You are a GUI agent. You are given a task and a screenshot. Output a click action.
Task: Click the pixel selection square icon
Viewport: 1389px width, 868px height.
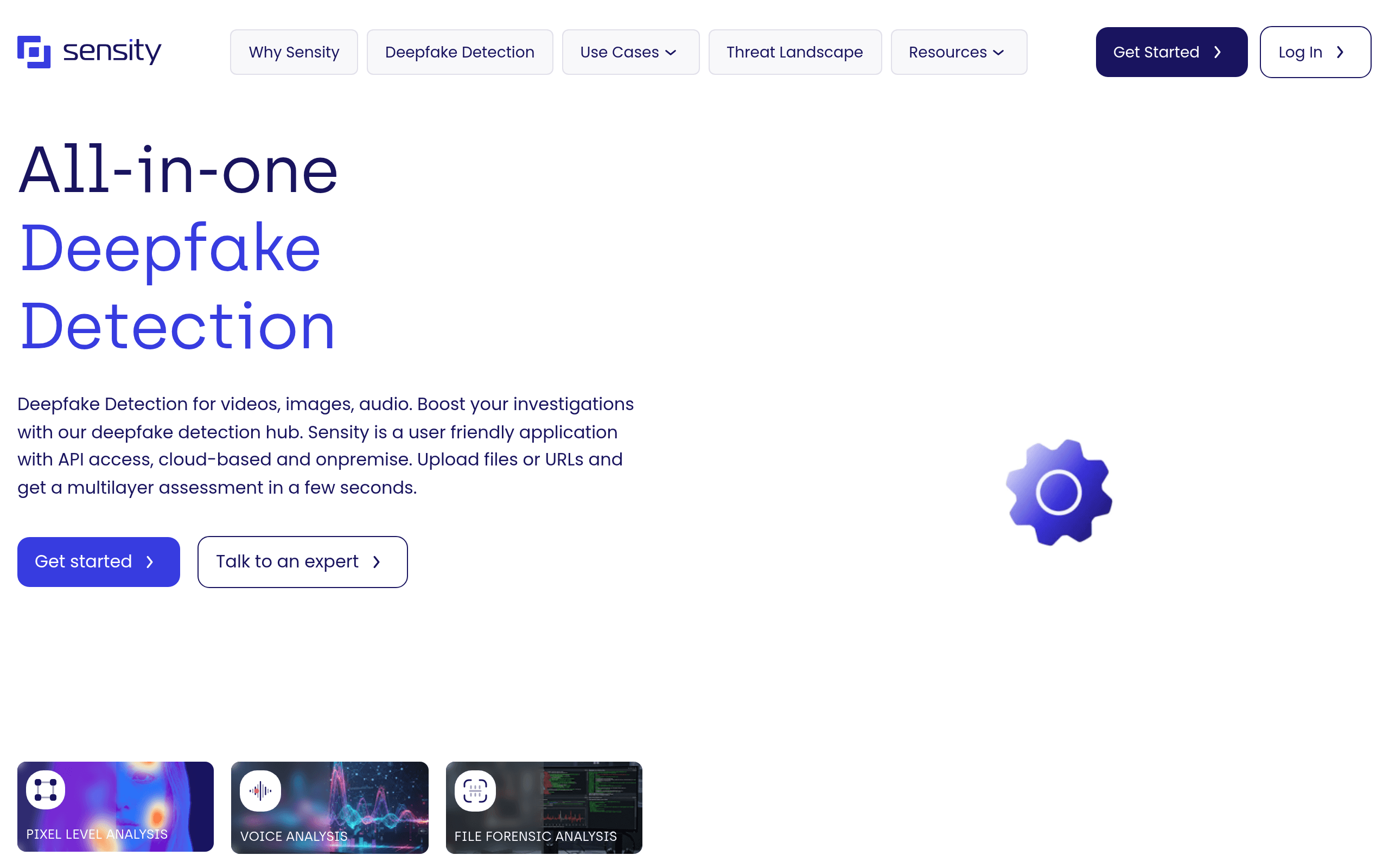46,790
